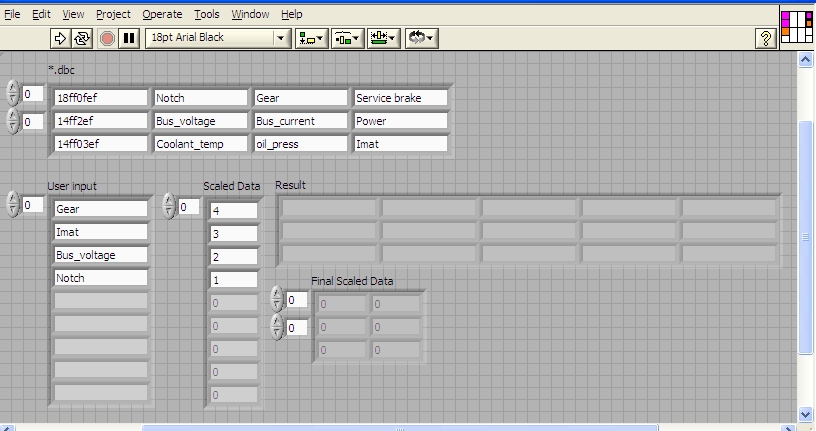Click the vertical scrollbar thumb

coord(806,237)
